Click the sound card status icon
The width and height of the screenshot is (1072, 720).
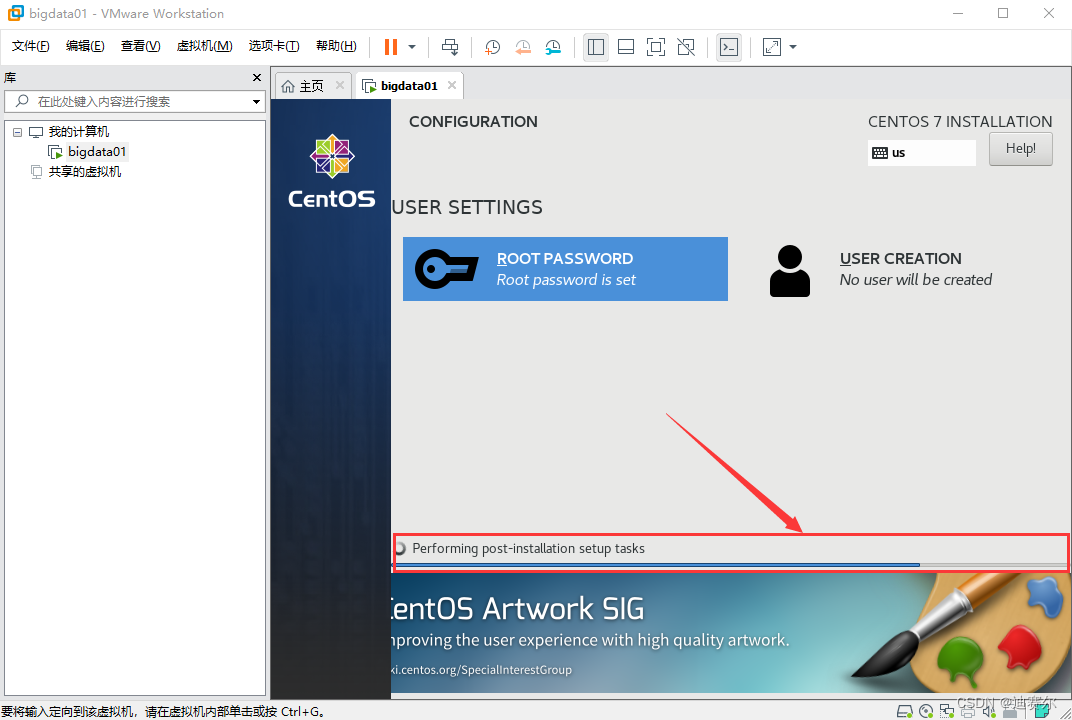point(989,712)
